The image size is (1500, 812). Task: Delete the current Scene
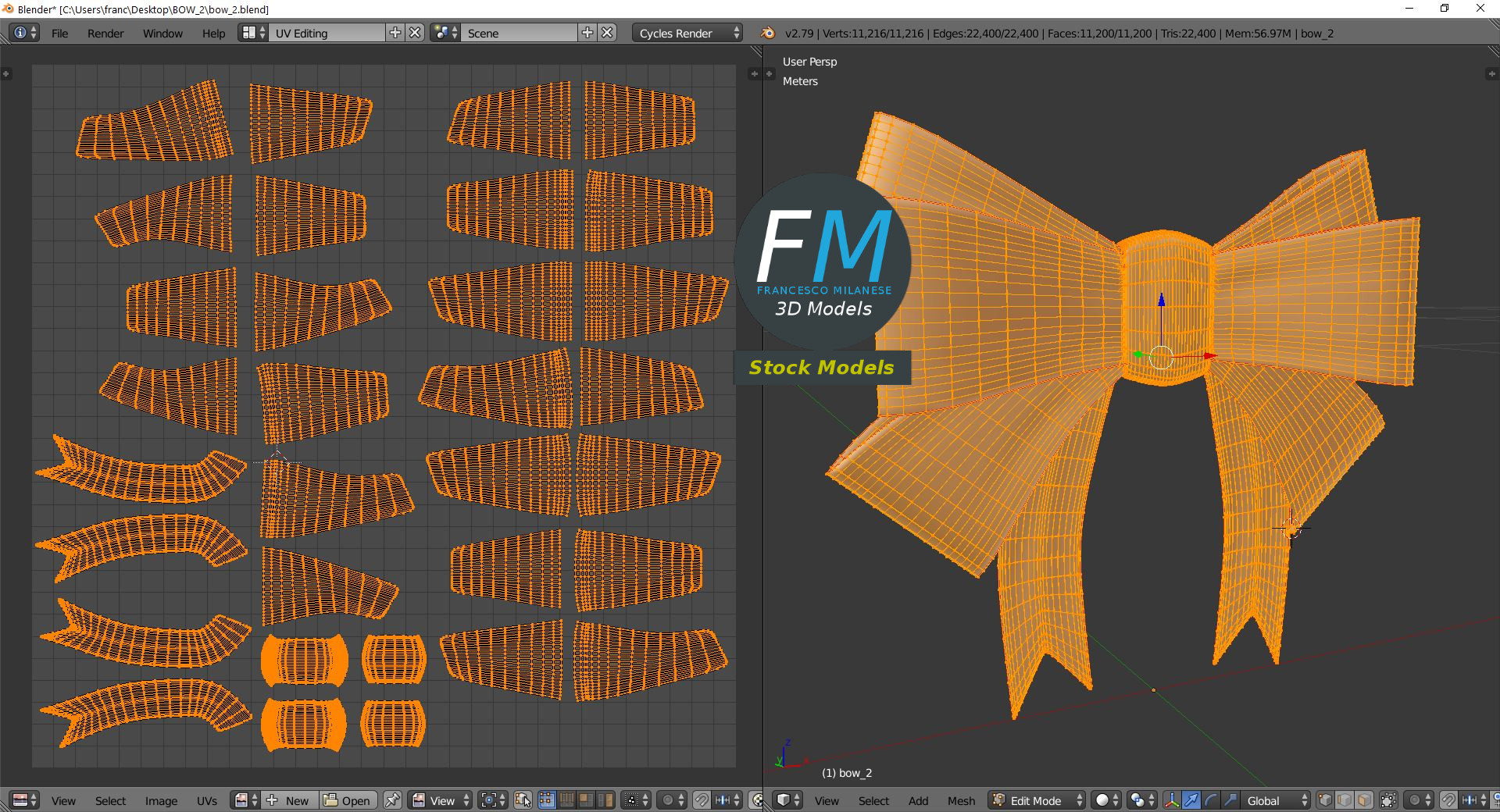click(x=608, y=33)
